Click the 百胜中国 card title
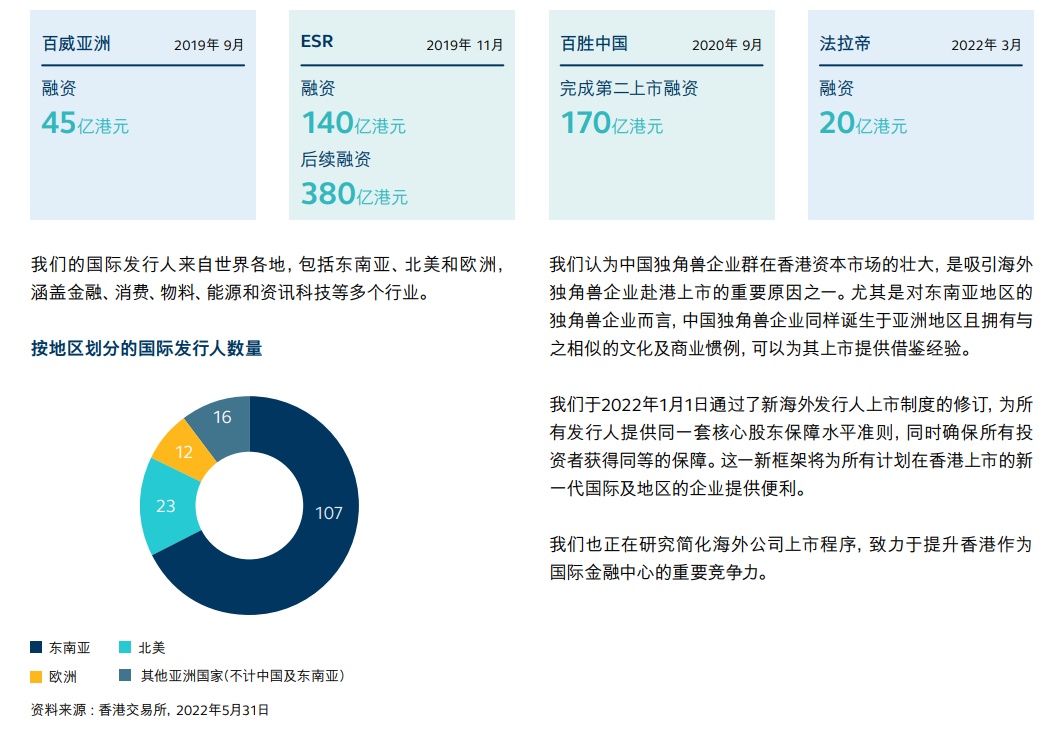 [x=594, y=44]
